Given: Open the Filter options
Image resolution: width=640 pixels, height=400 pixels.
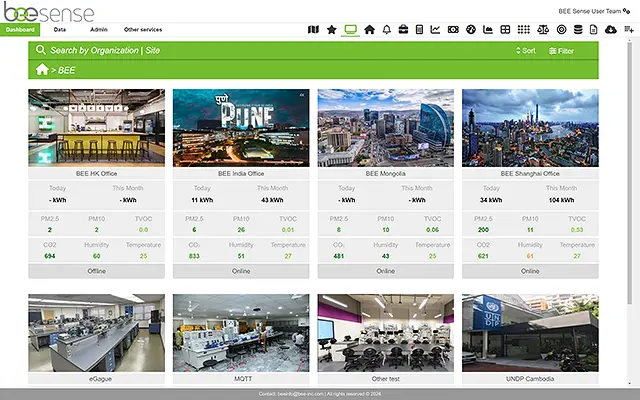Looking at the screenshot, I should coord(562,50).
